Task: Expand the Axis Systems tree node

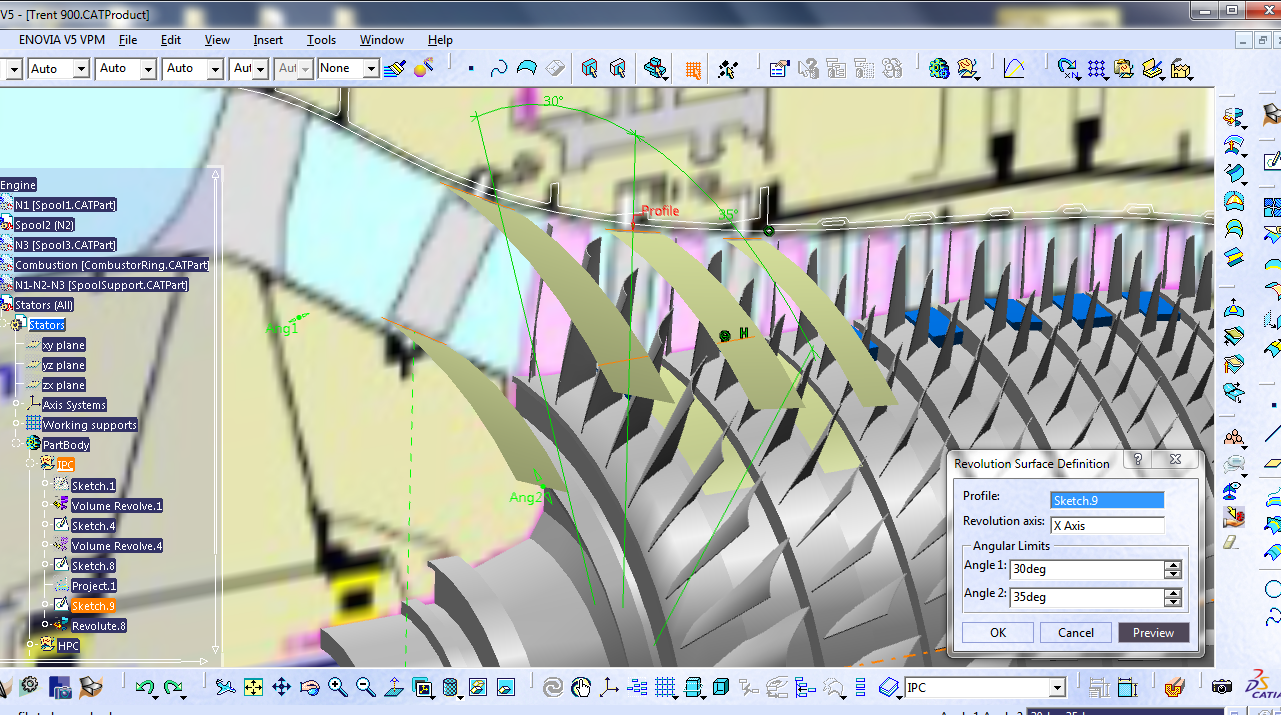Action: click(17, 404)
